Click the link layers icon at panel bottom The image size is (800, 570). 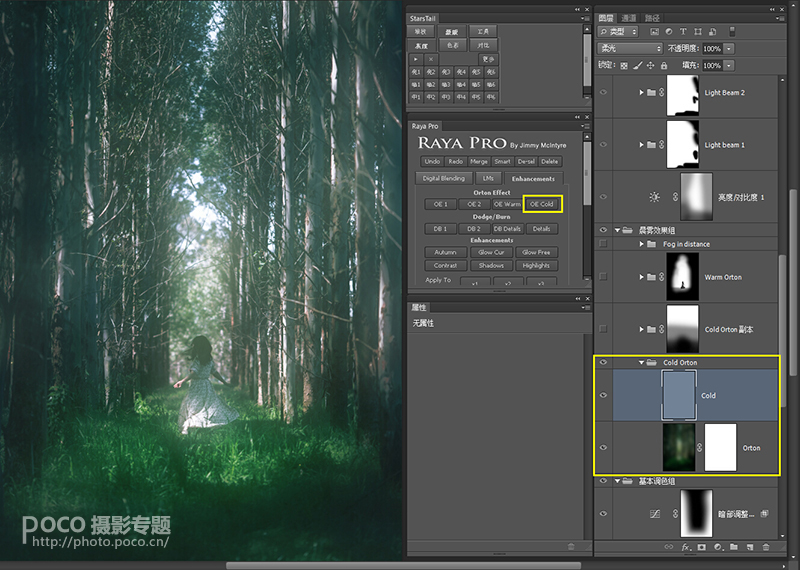[x=668, y=547]
